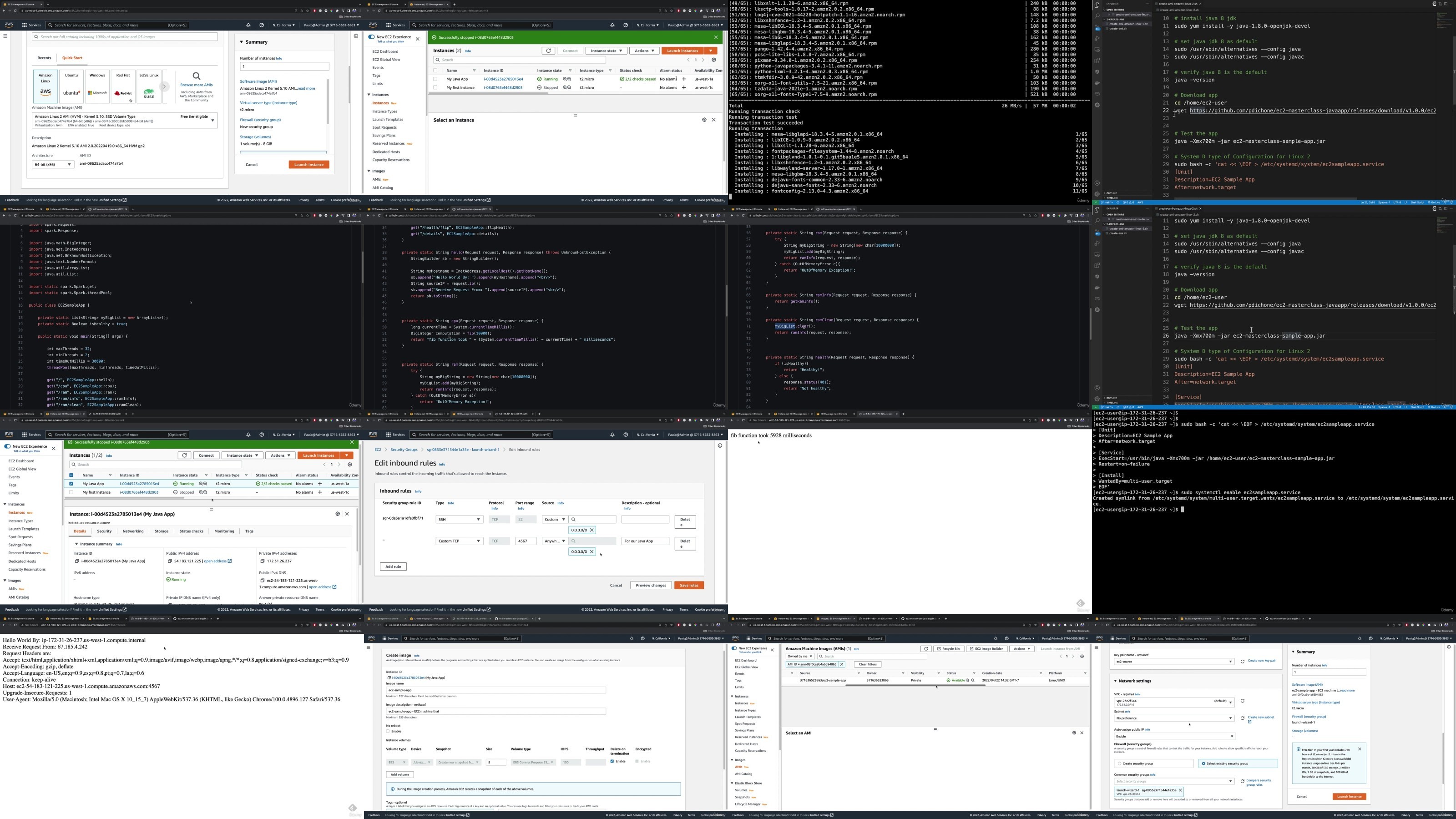
Task: Uncheck the checked My Java App row
Action: [71, 484]
